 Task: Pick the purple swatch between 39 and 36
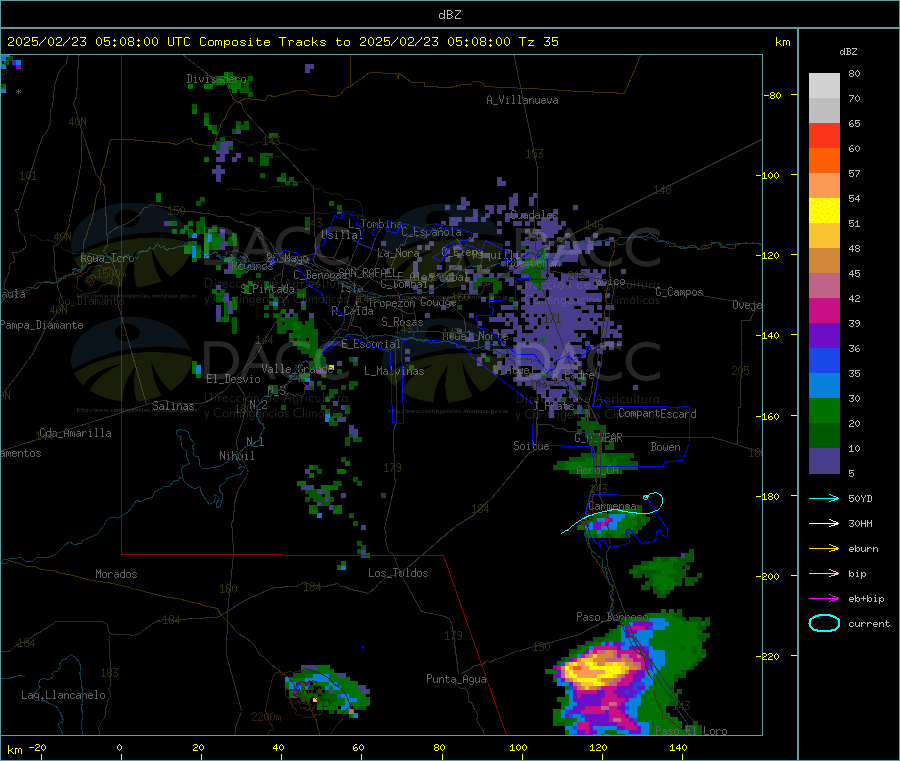(x=824, y=336)
